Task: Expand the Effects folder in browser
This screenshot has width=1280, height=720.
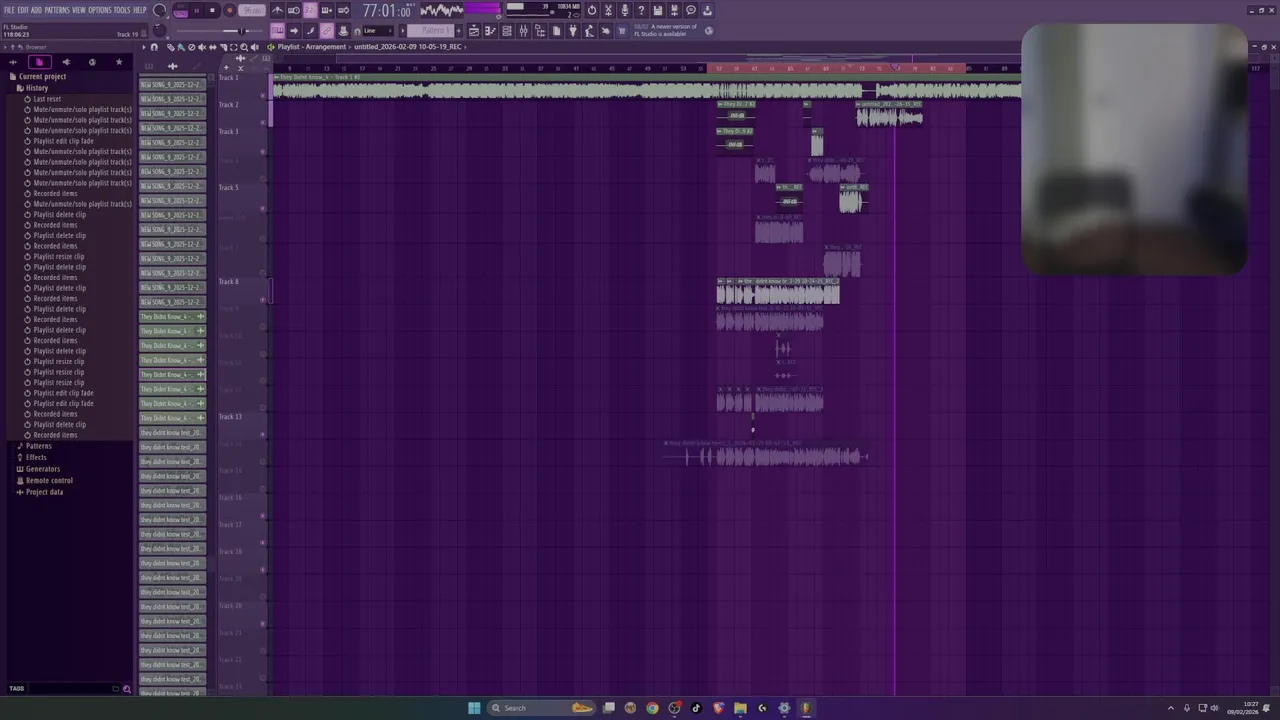Action: [x=36, y=457]
